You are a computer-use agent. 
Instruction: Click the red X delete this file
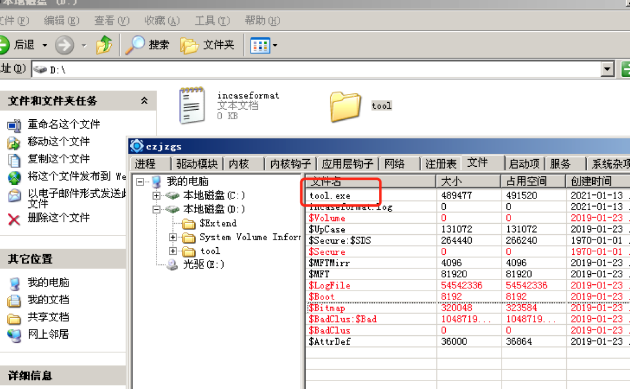pos(14,219)
